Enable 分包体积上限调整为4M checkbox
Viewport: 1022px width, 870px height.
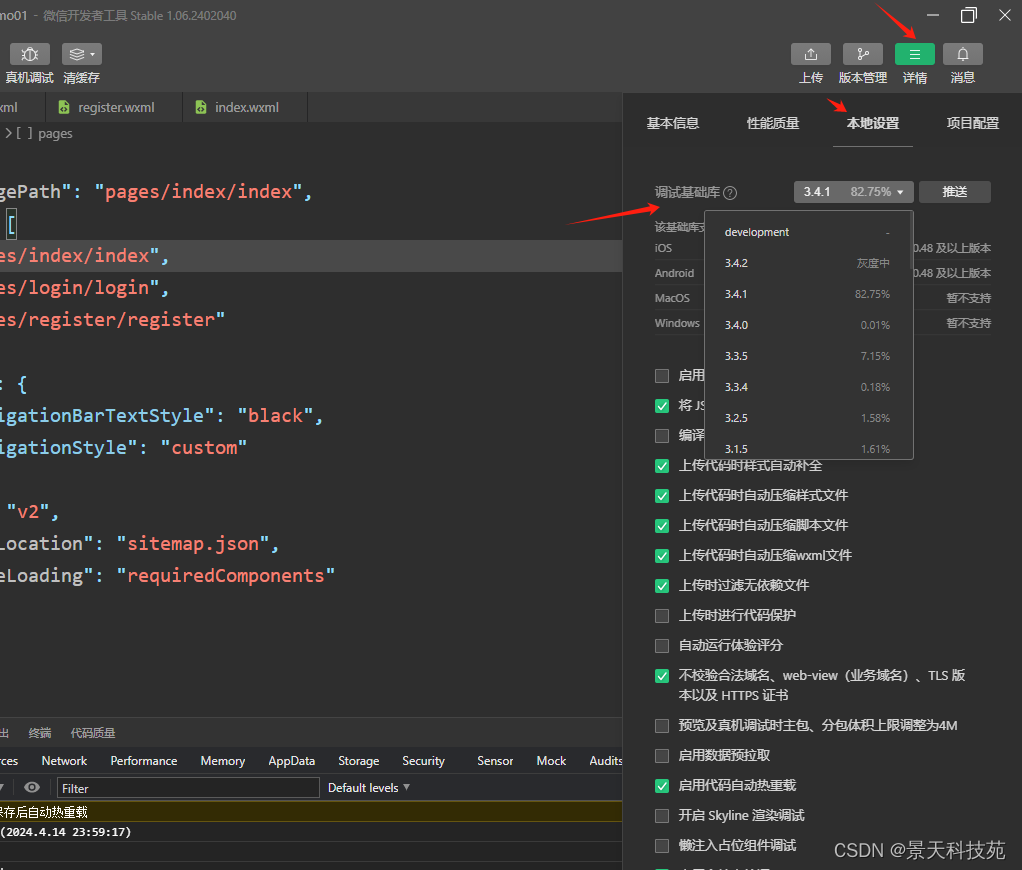click(662, 726)
